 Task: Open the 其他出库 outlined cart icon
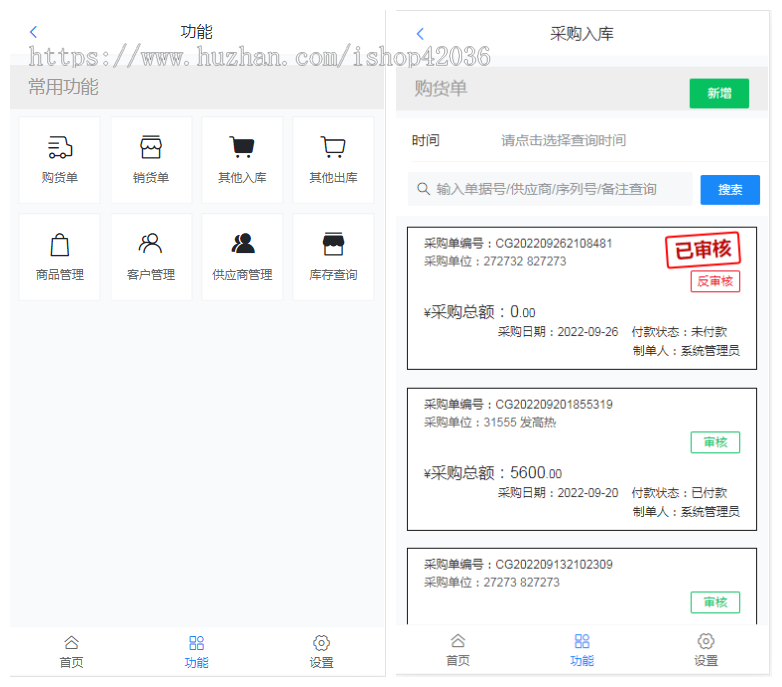333,147
